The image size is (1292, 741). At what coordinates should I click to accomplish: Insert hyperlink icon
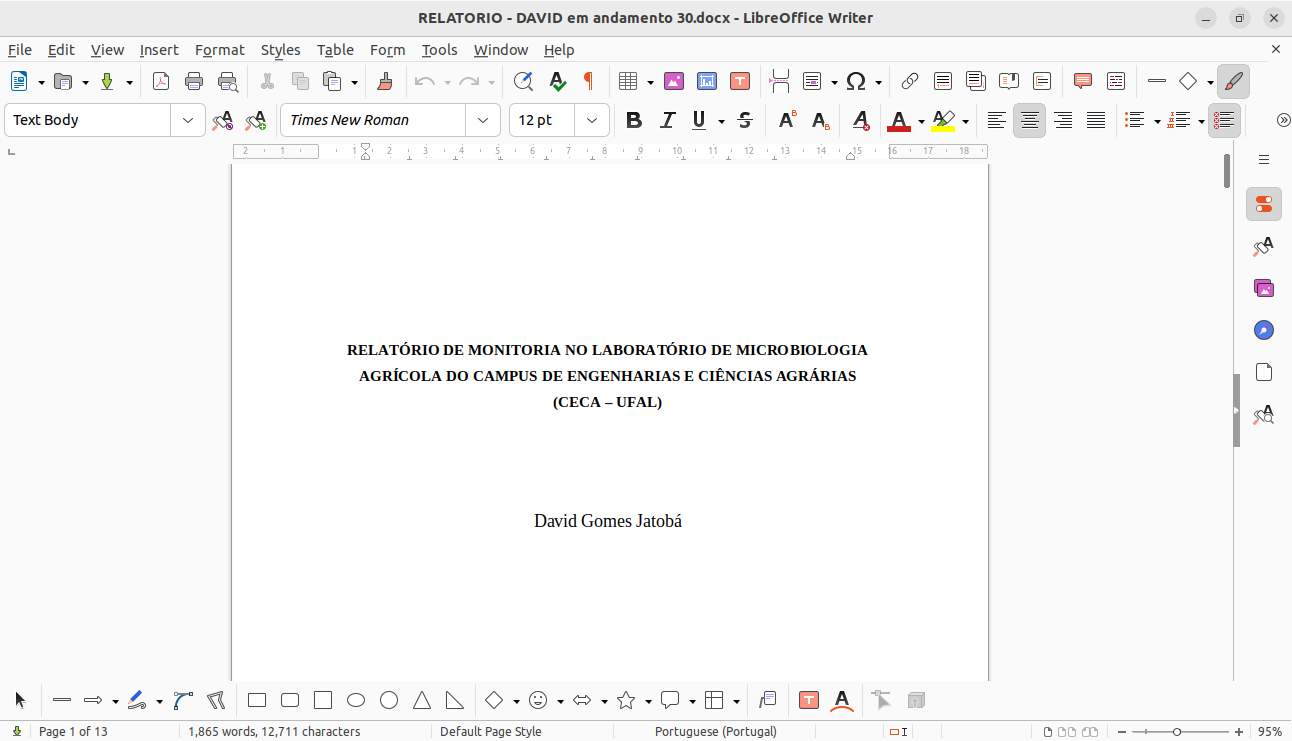[909, 81]
